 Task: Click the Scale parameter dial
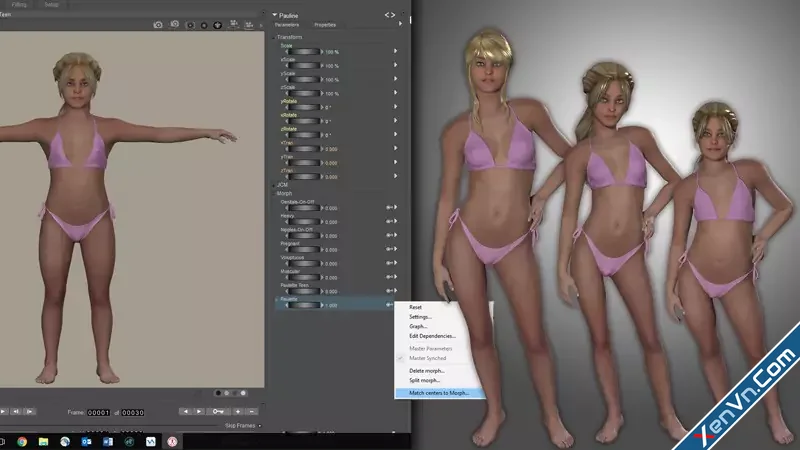pyautogui.click(x=304, y=52)
